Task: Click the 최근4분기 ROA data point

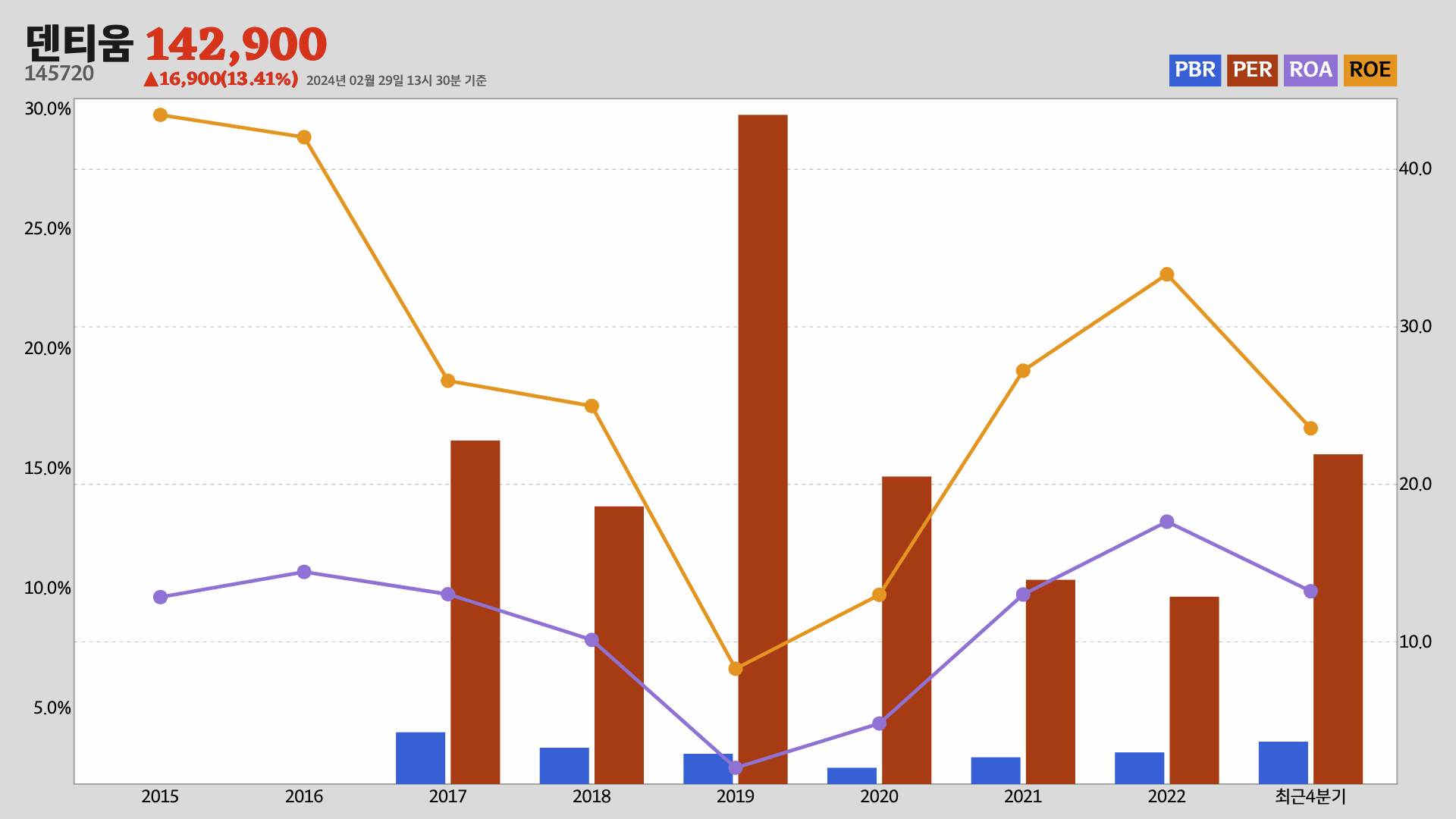Action: coord(1310,591)
